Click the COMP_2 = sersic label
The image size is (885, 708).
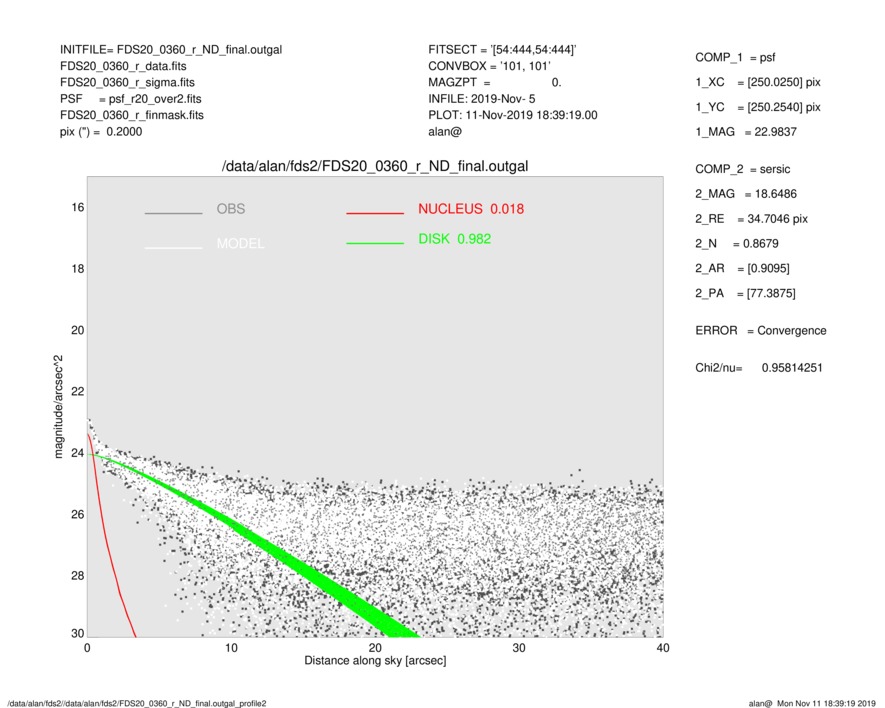(742, 169)
